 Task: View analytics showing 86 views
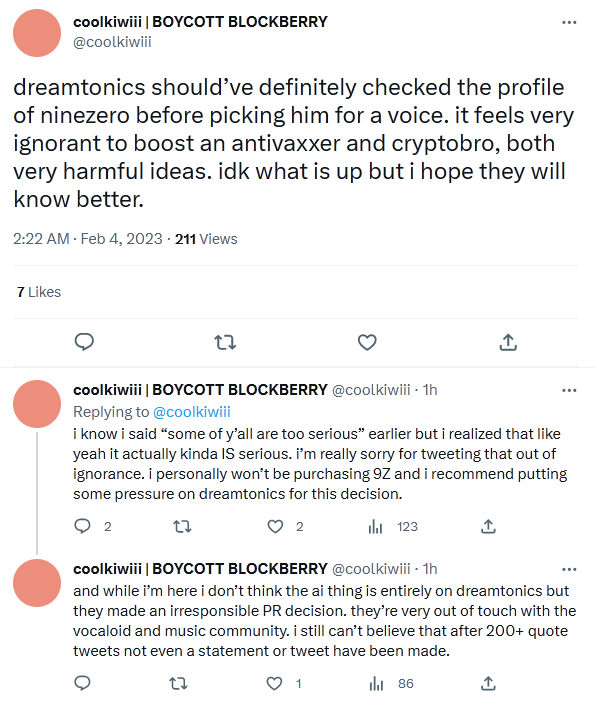click(x=392, y=684)
